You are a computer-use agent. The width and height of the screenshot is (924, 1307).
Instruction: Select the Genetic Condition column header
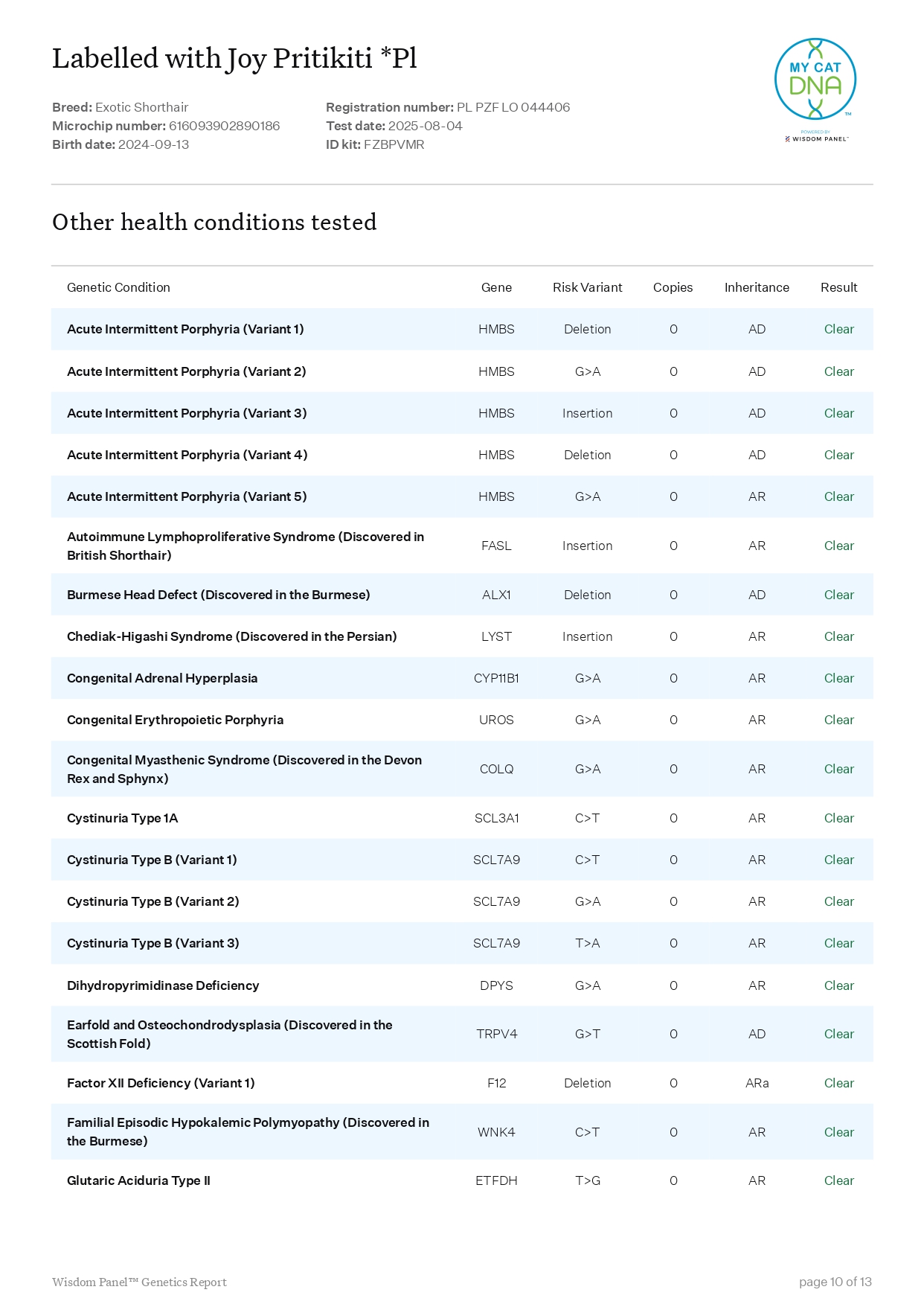coord(118,287)
